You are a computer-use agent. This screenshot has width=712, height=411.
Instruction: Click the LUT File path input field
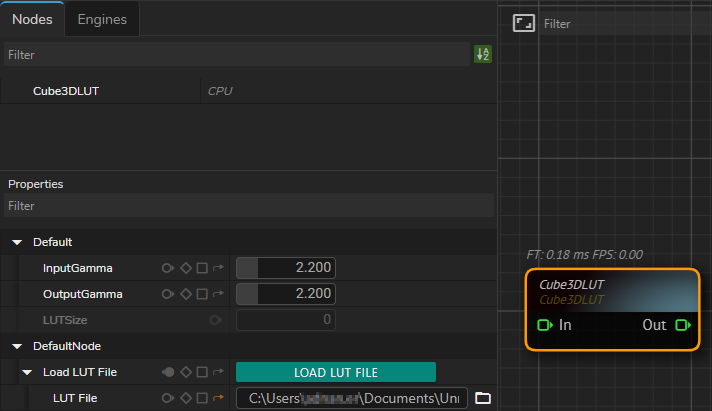tap(351, 398)
